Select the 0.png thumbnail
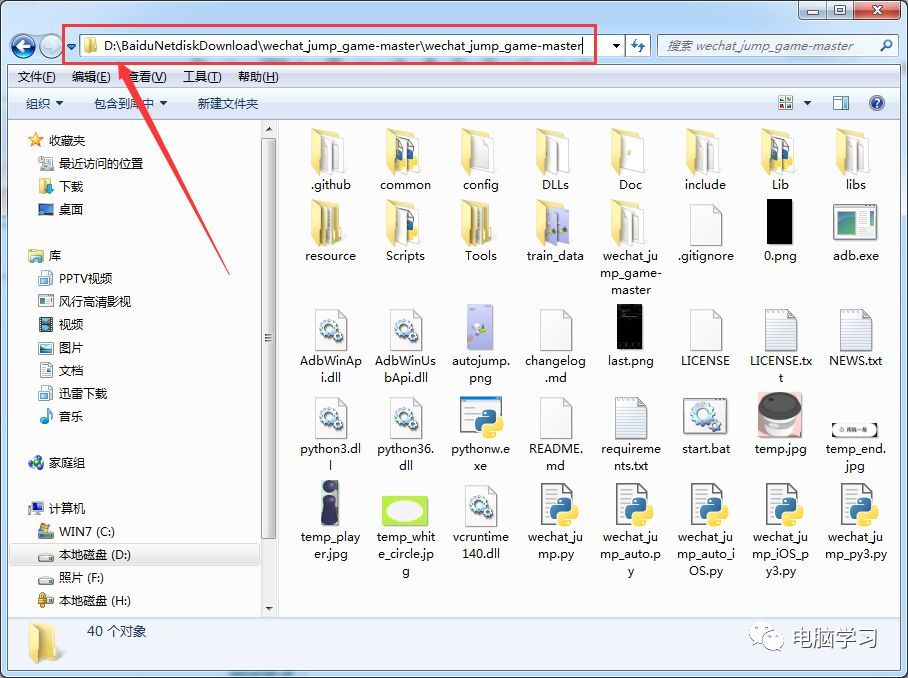 780,222
